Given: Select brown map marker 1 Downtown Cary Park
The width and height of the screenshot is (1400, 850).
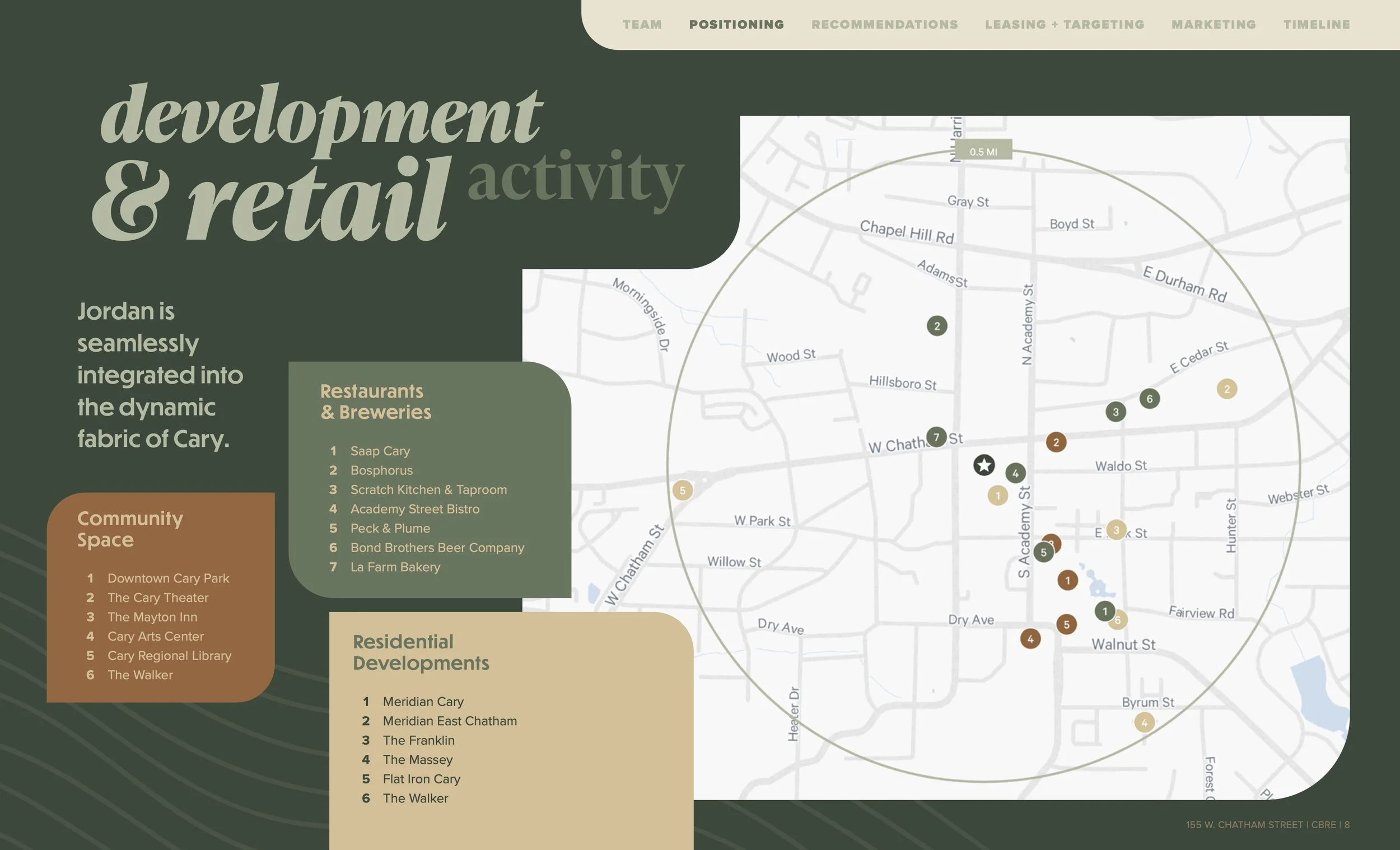Looking at the screenshot, I should [x=1067, y=580].
